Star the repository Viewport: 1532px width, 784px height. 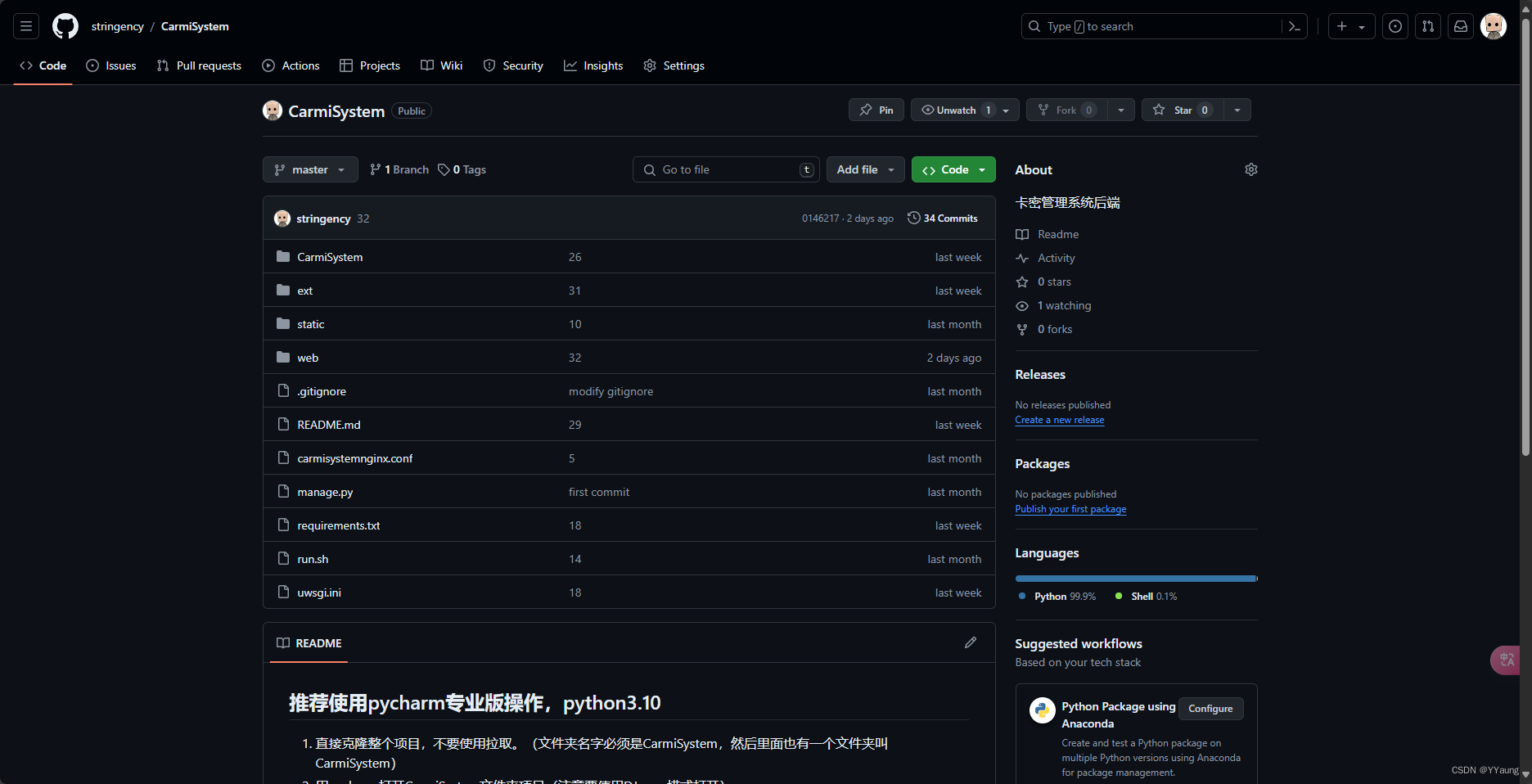tap(1183, 110)
